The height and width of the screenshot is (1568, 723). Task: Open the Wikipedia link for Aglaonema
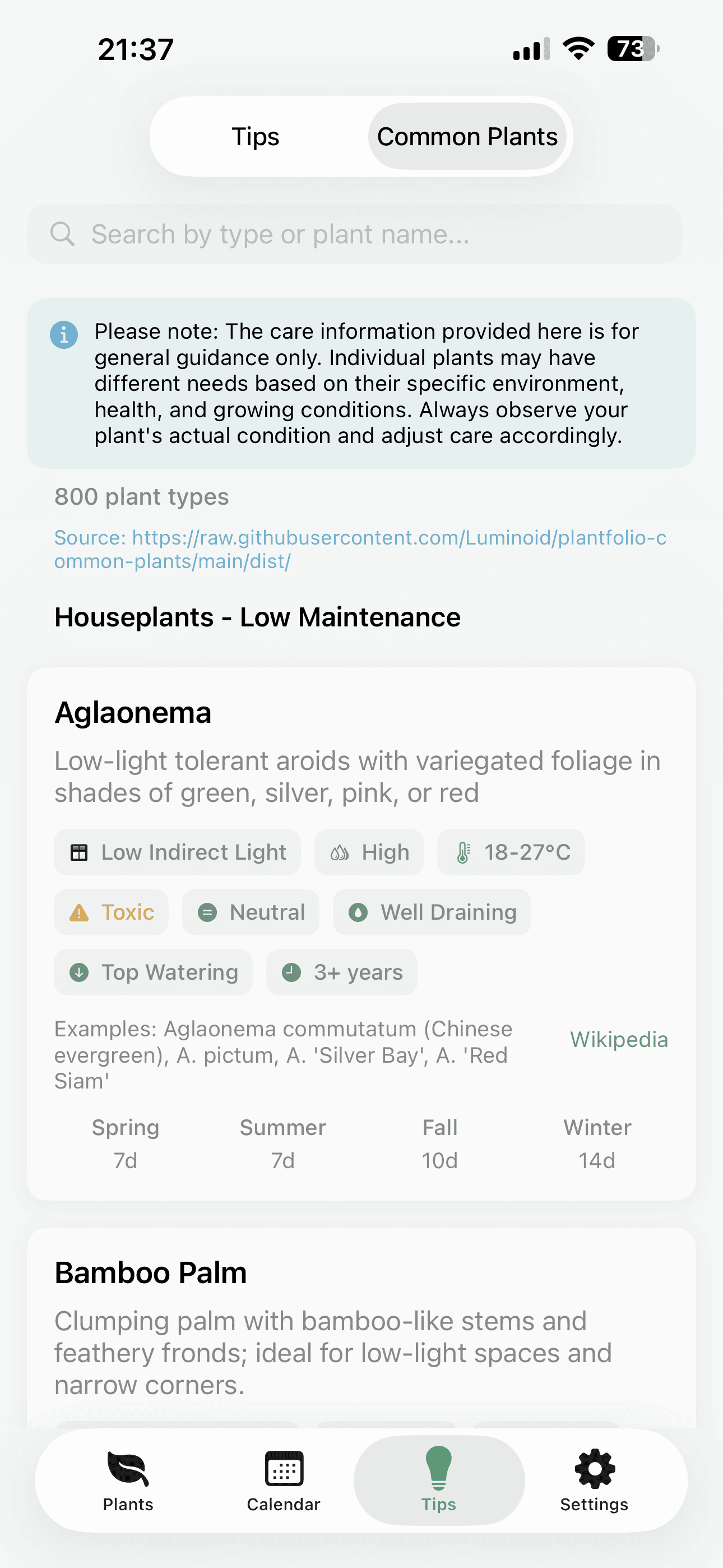(x=618, y=1040)
